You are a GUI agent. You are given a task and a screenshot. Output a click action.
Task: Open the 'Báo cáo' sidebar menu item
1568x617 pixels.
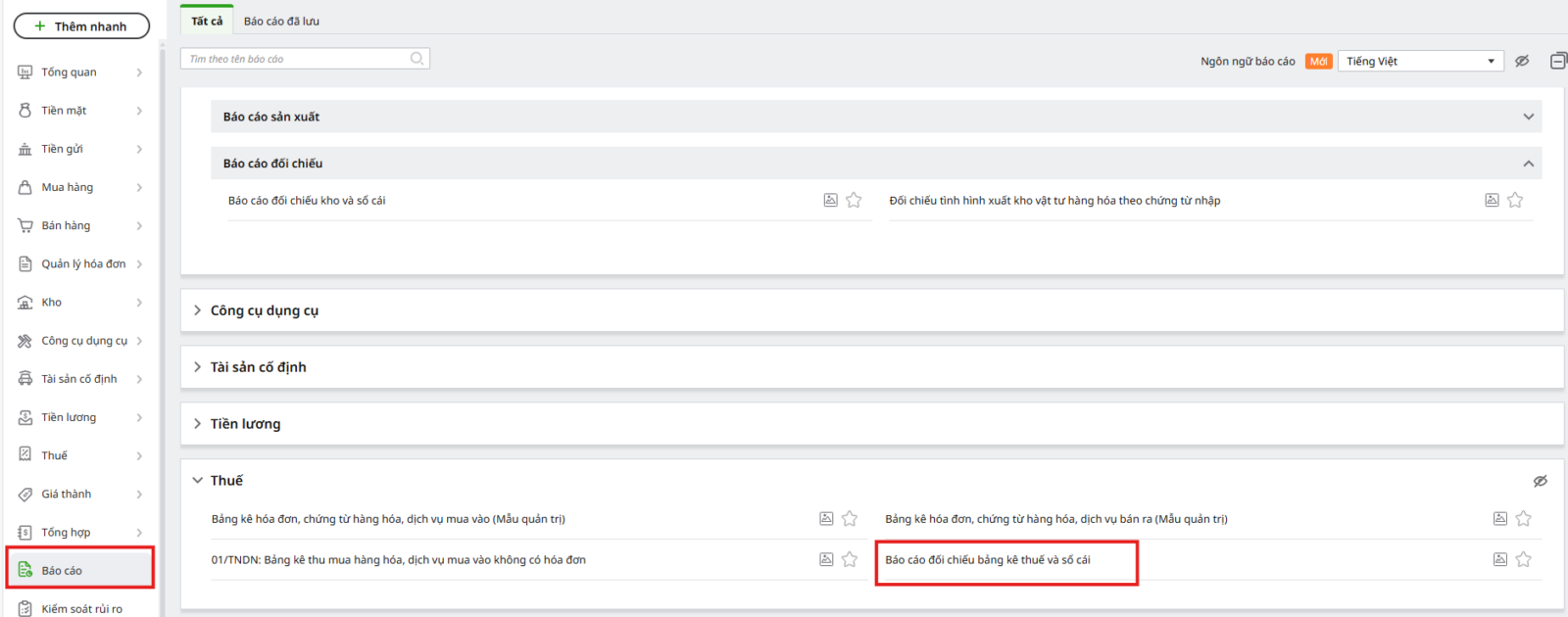point(62,570)
